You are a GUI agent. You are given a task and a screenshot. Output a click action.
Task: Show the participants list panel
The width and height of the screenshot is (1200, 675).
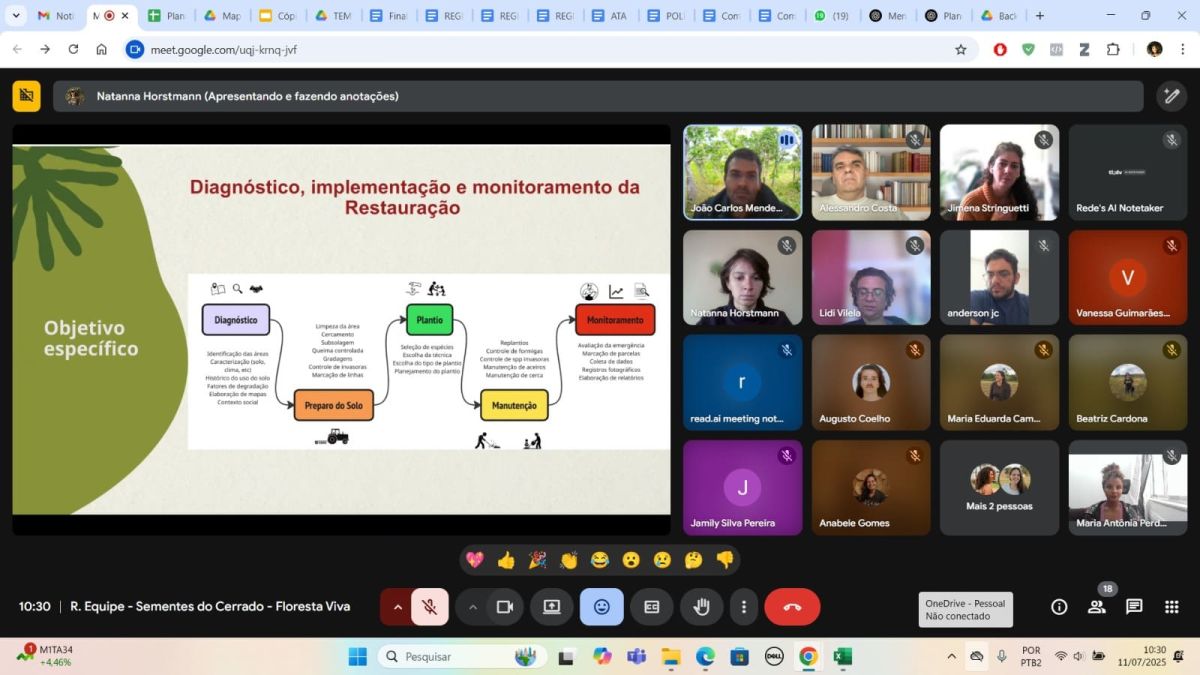1097,607
